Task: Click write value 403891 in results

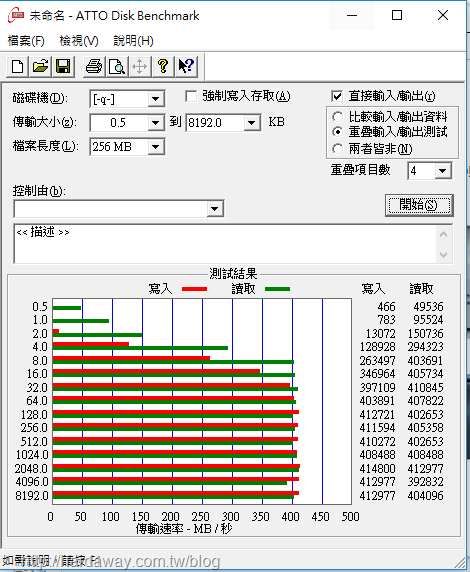Action: [377, 401]
